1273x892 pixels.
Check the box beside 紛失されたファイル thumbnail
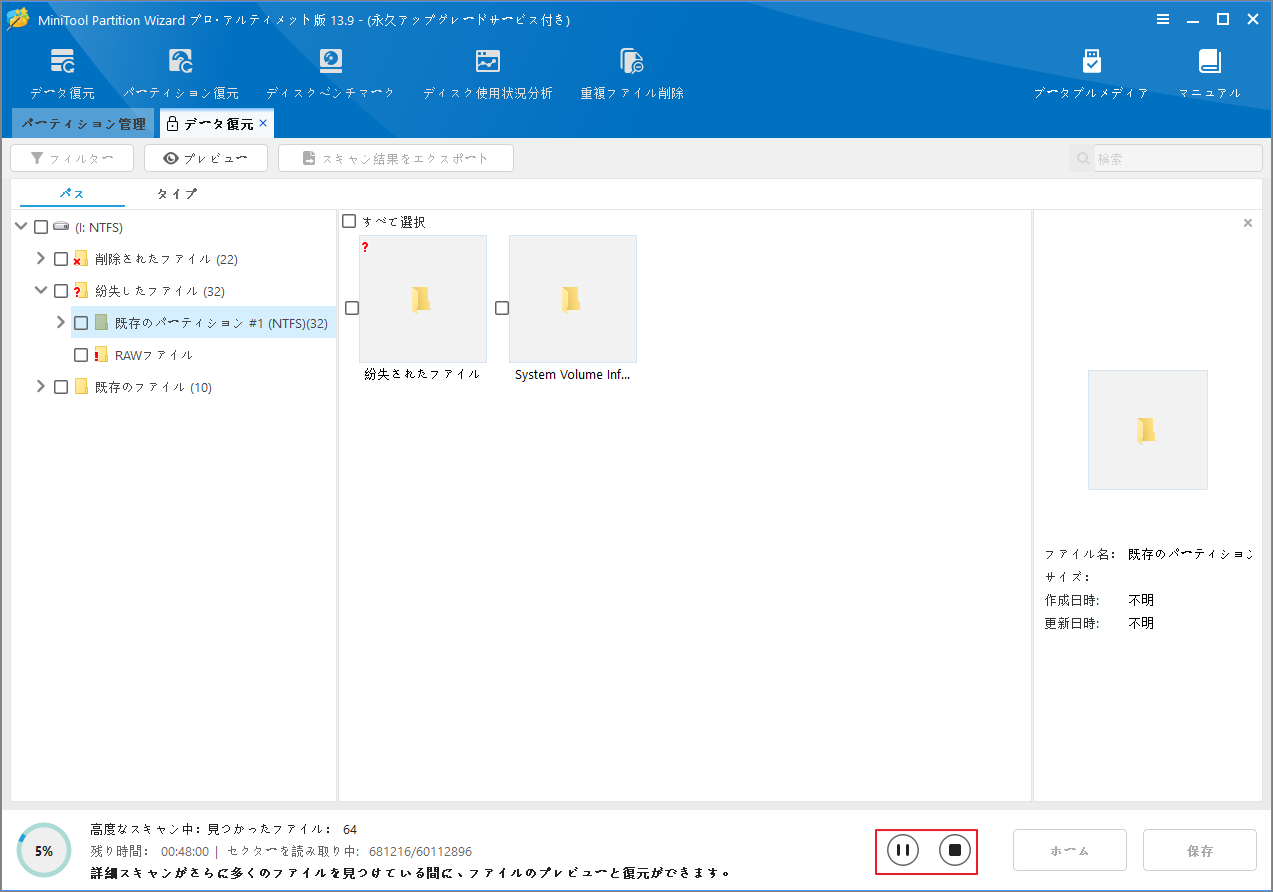coord(352,308)
